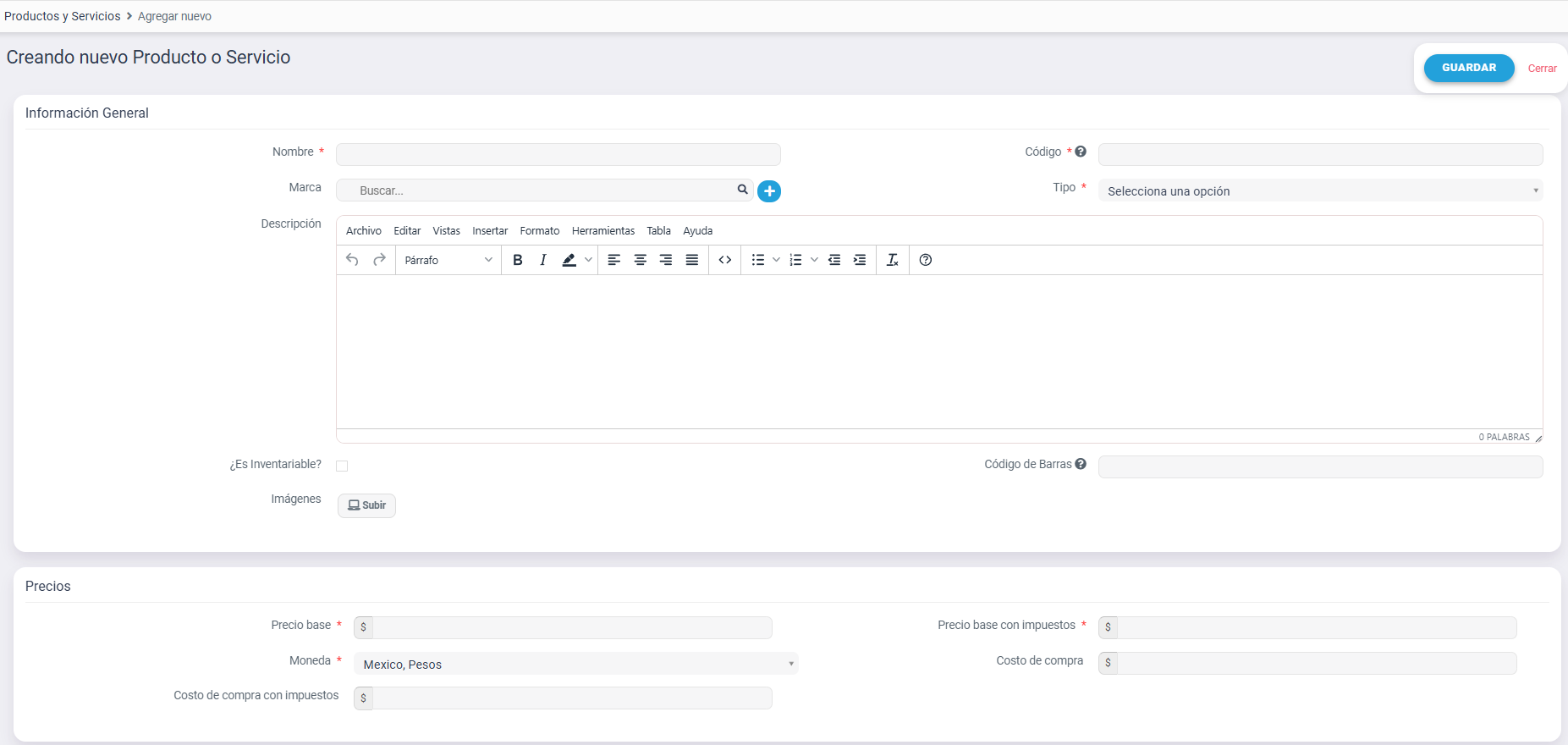The height and width of the screenshot is (745, 1568).
Task: Click the redo arrow in the editor toolbar
Action: point(379,260)
